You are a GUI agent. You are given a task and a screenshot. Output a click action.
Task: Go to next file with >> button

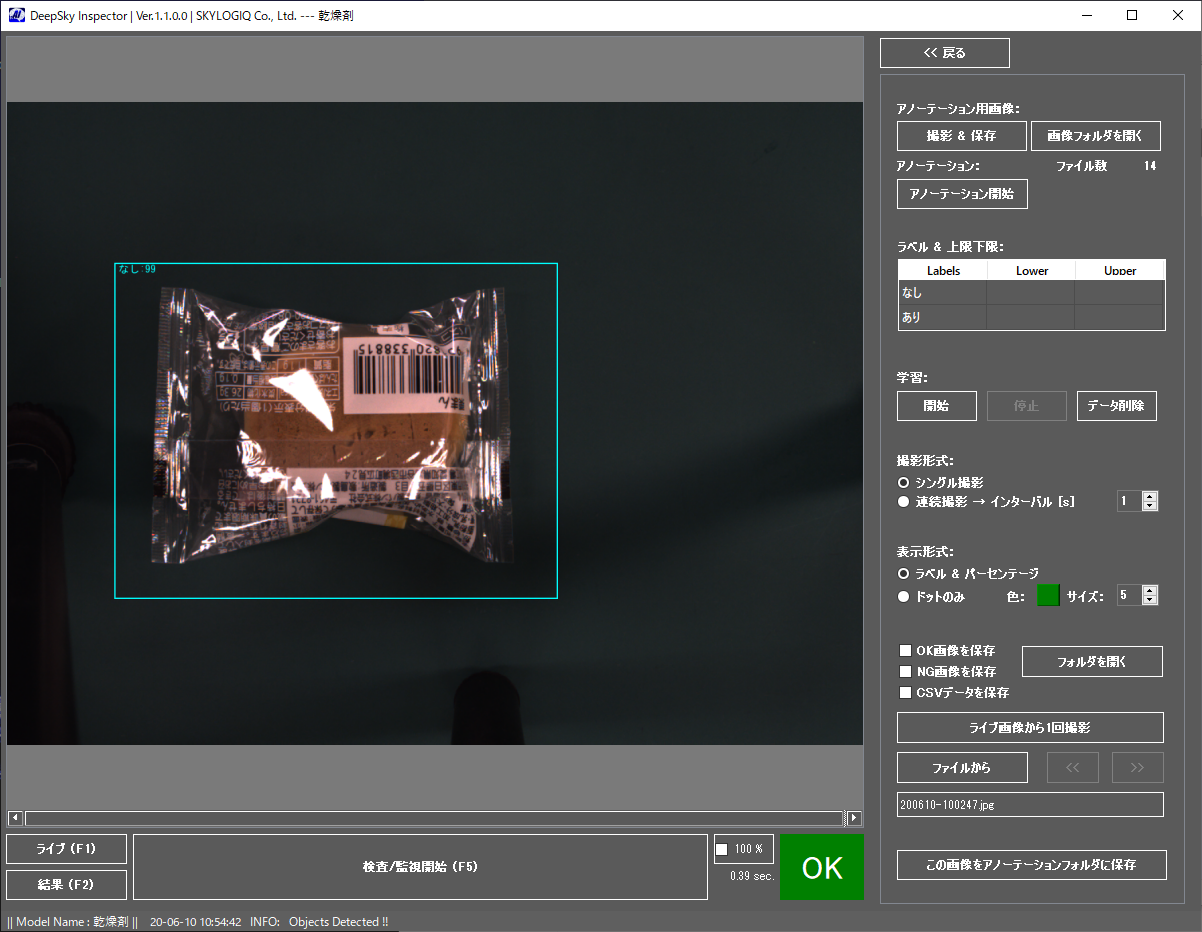click(1138, 768)
